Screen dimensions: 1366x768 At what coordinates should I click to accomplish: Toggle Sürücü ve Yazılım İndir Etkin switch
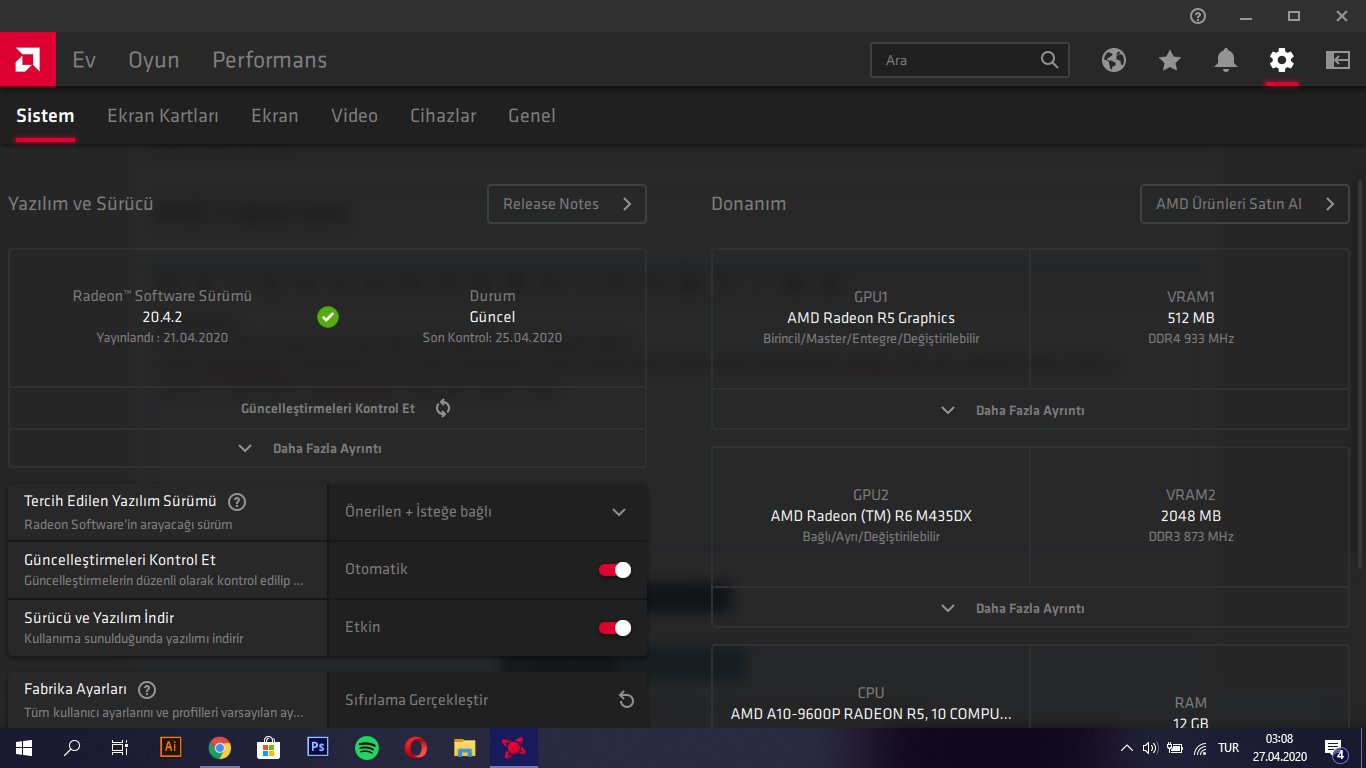coord(615,628)
